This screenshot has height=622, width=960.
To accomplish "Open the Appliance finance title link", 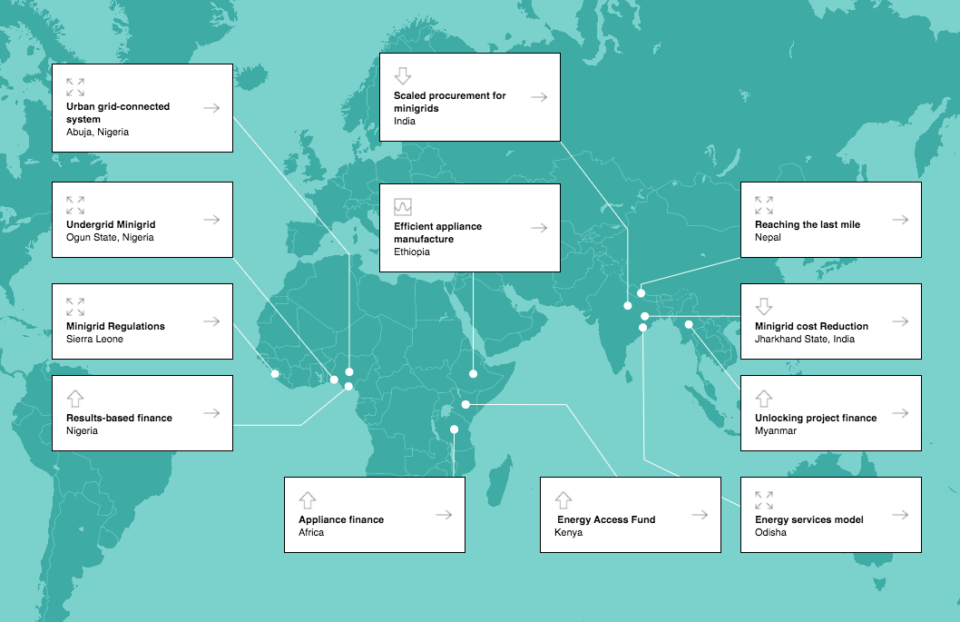I will click(341, 520).
